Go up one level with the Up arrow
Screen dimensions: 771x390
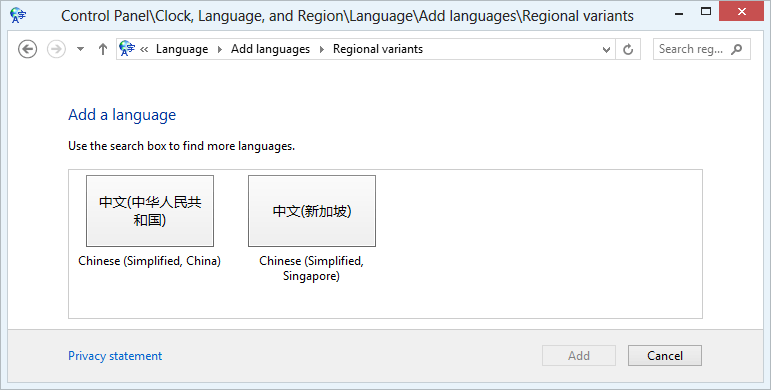103,49
